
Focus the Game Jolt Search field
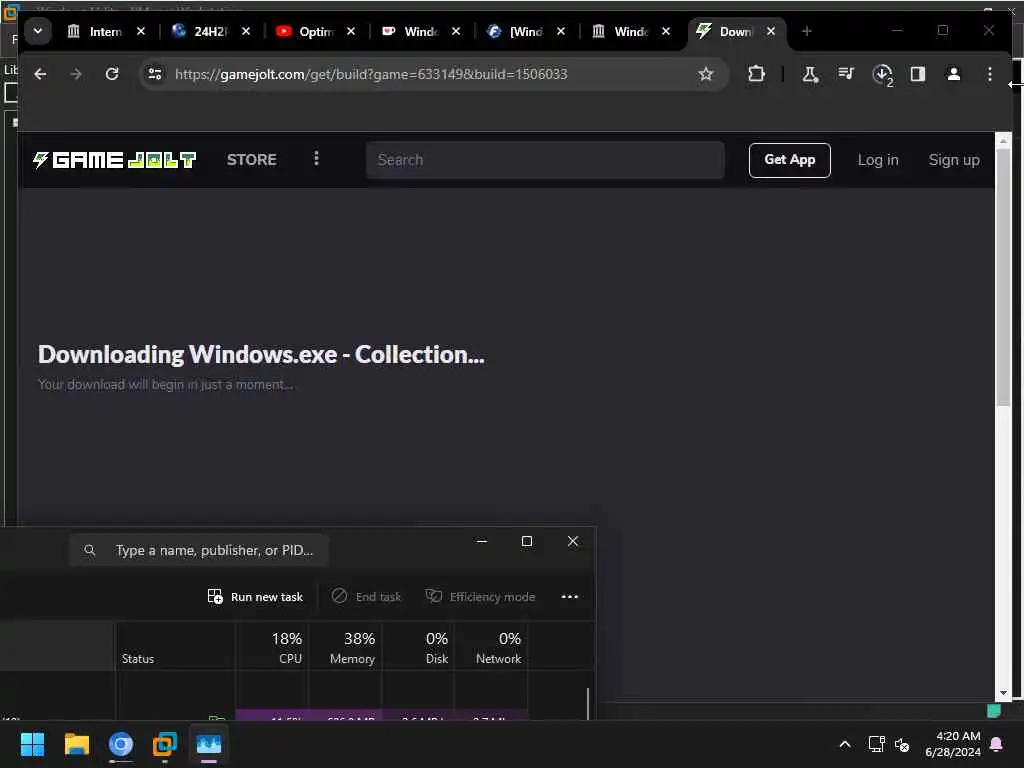[545, 160]
